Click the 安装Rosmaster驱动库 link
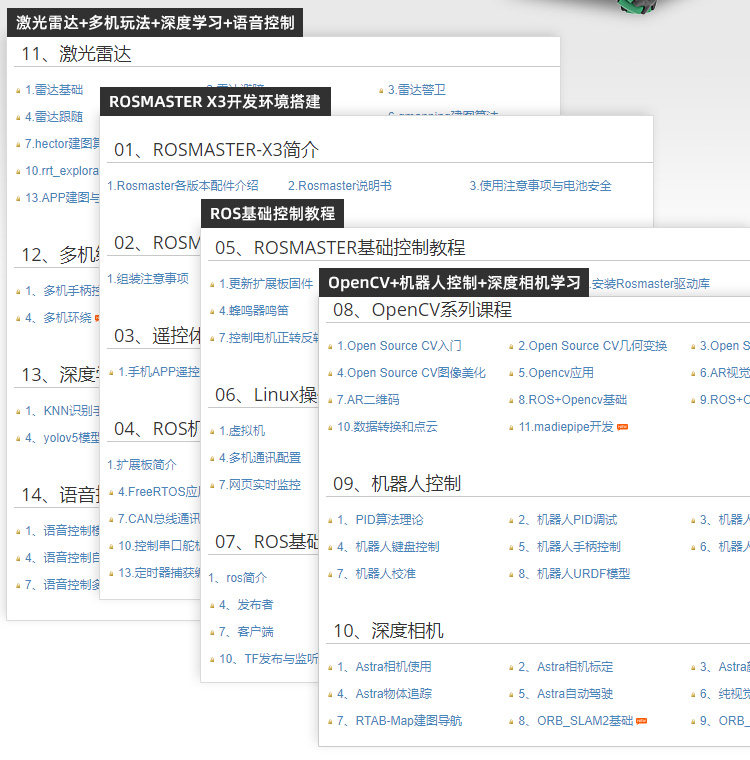750x760 pixels. pyautogui.click(x=651, y=284)
